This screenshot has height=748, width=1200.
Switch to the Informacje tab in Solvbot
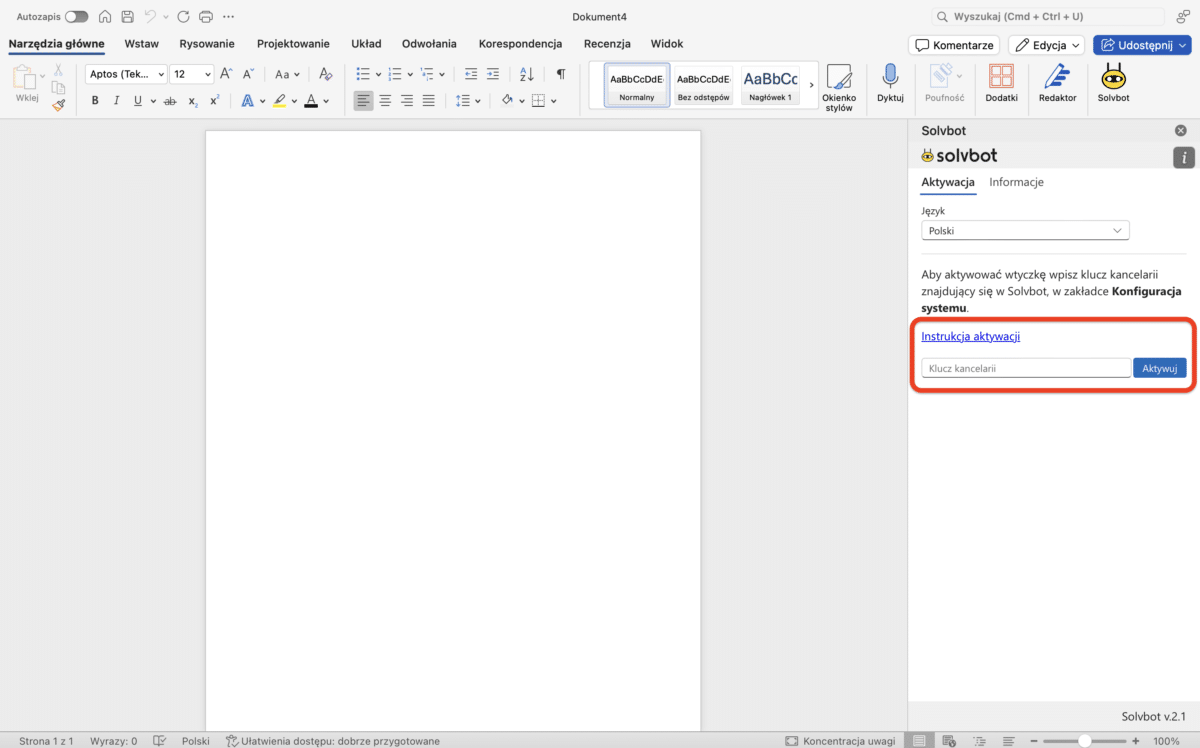coord(1017,182)
